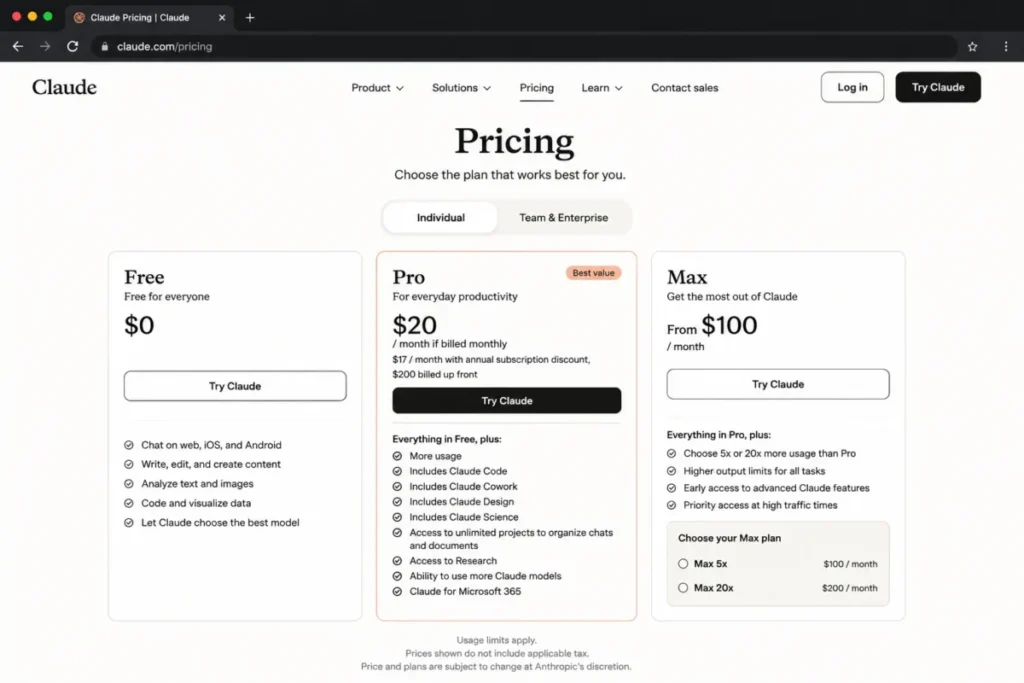The height and width of the screenshot is (683, 1024).
Task: Click the Claude logo in the header
Action: [64, 87]
